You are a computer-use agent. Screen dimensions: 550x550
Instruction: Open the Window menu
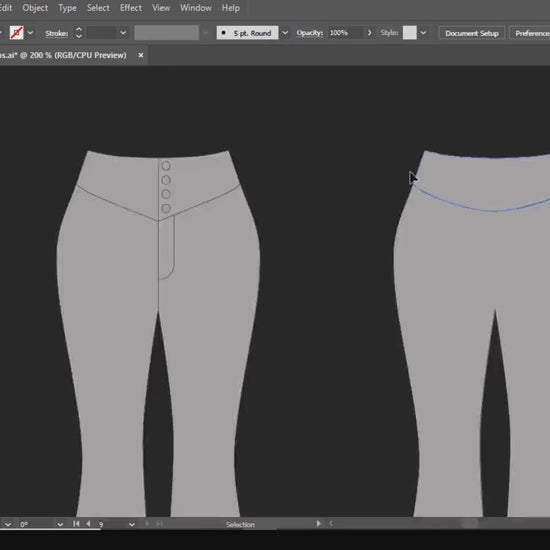[196, 8]
